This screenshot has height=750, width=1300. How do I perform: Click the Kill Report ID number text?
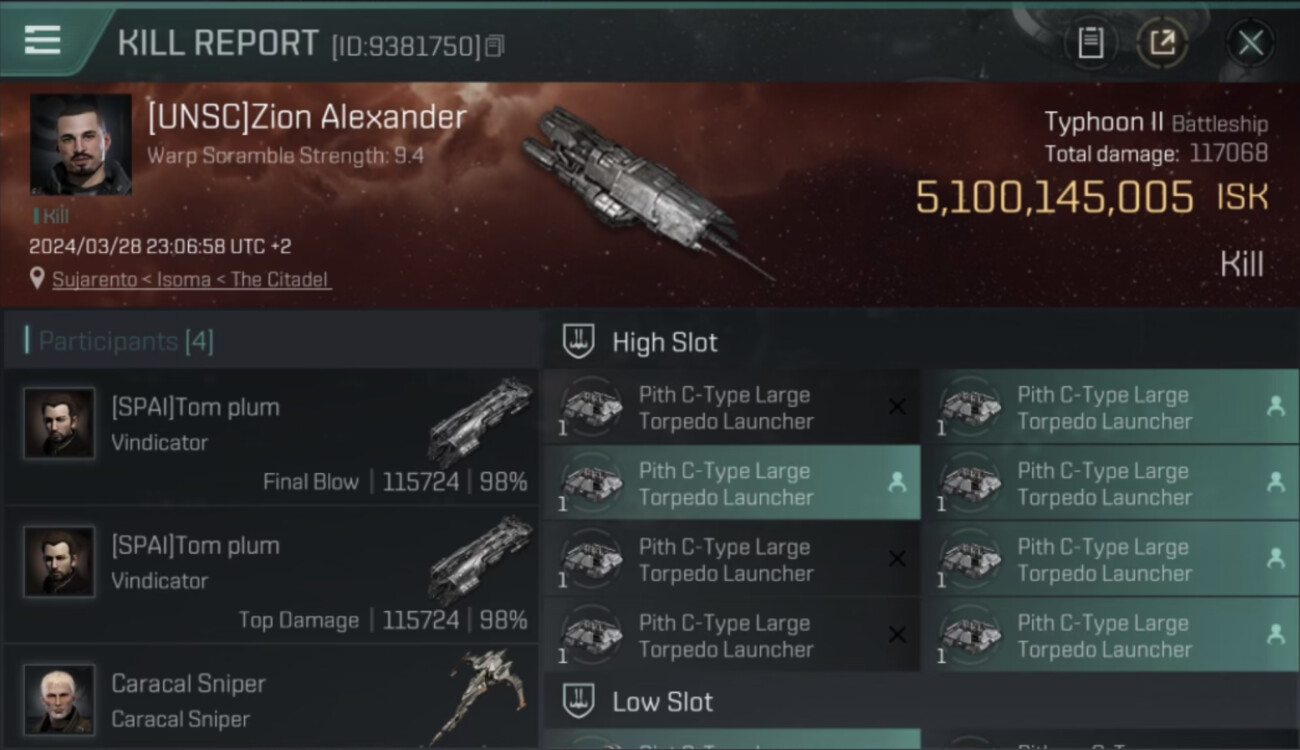click(406, 46)
